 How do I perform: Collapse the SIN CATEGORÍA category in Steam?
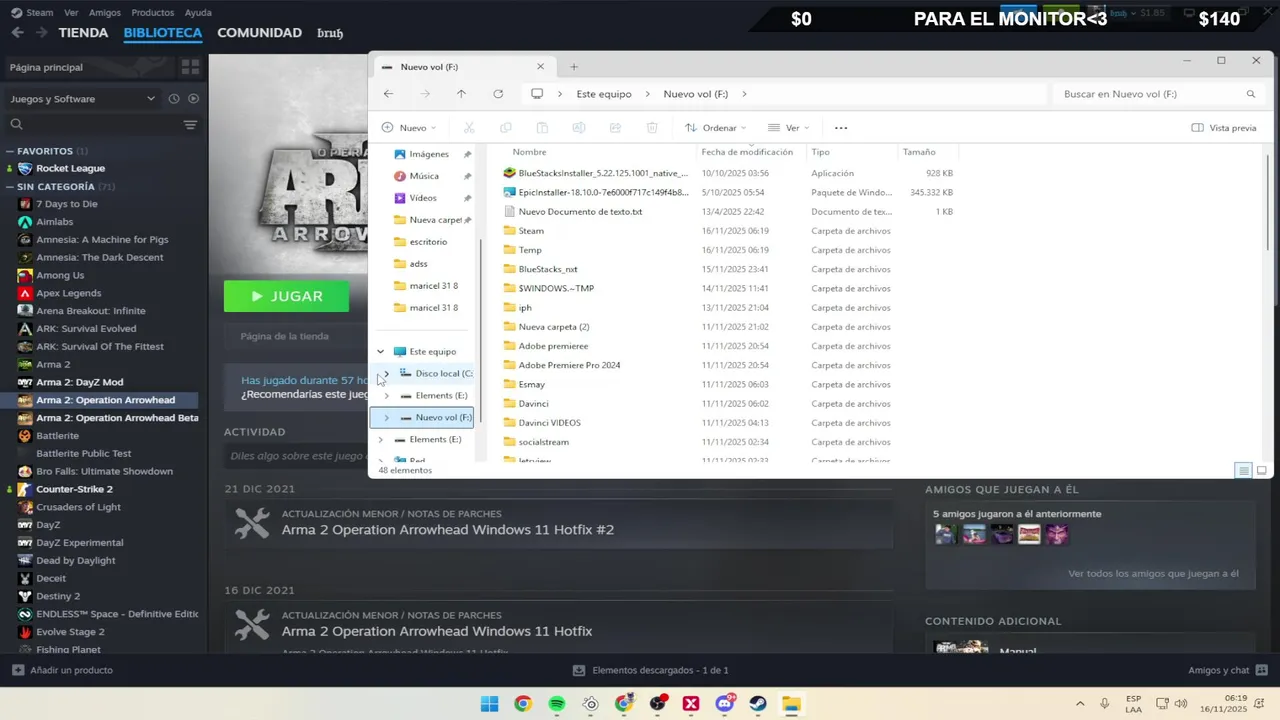[10, 187]
